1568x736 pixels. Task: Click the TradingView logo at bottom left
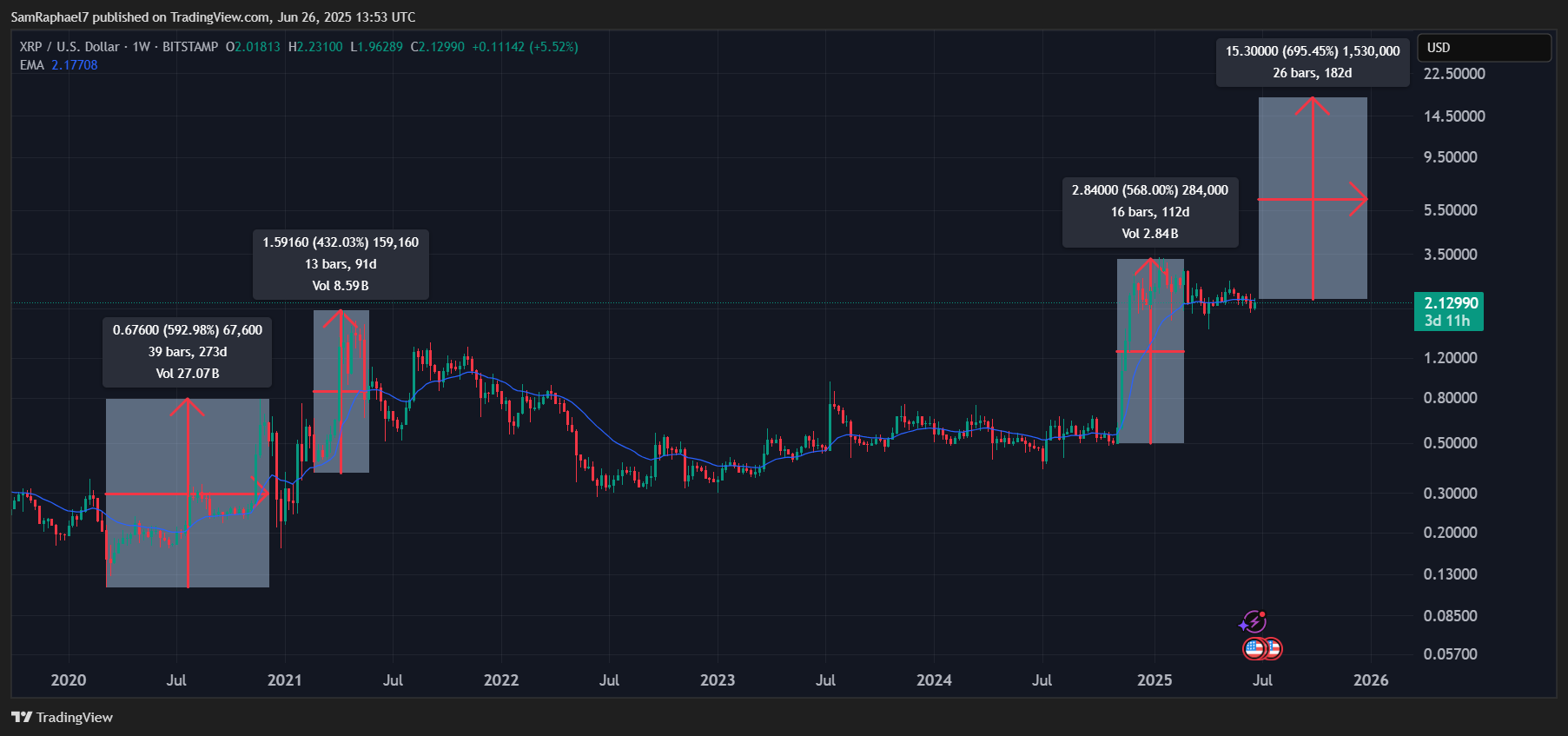[62, 717]
